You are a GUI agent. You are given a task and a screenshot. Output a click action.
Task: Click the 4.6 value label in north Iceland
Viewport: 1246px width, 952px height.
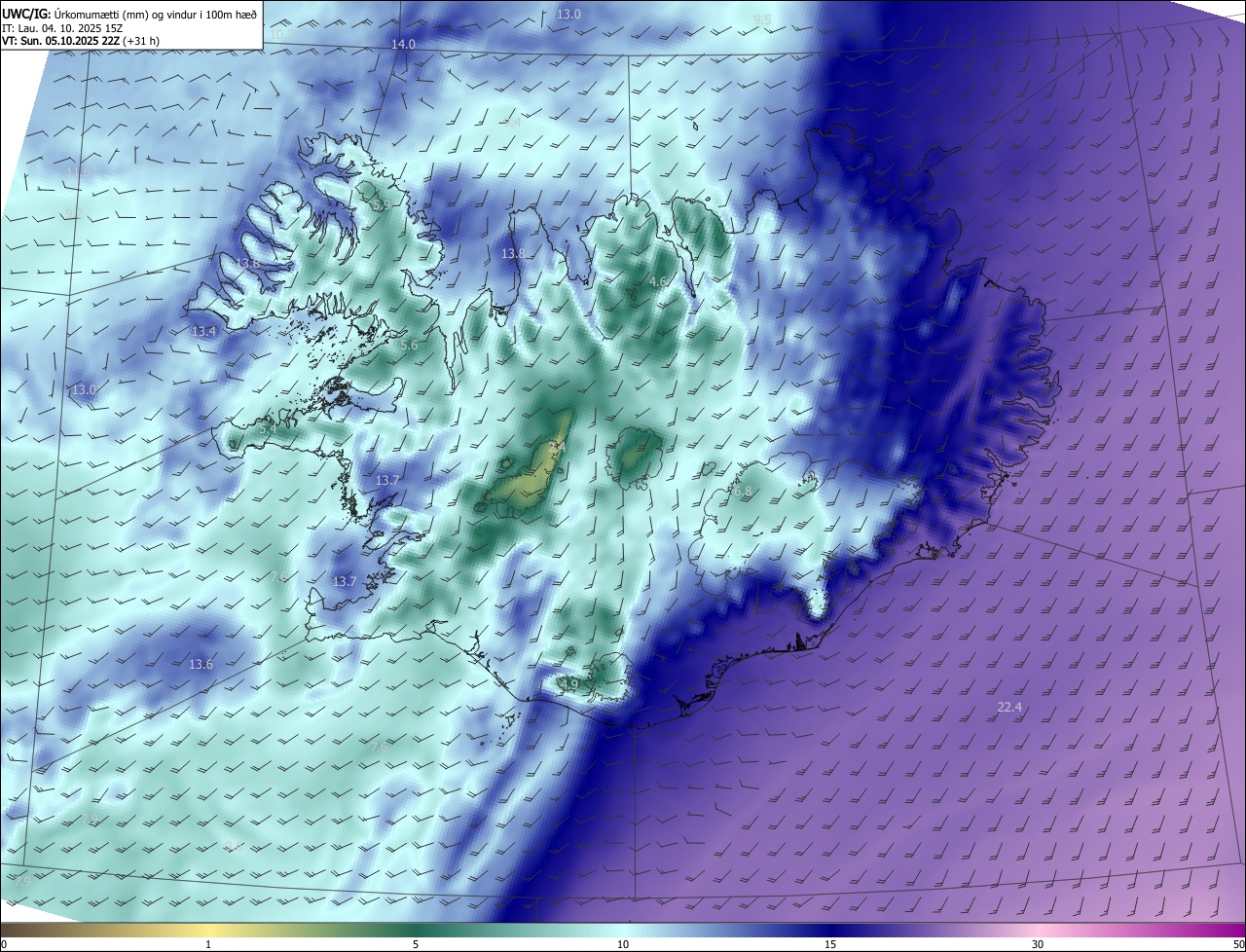coord(658,281)
